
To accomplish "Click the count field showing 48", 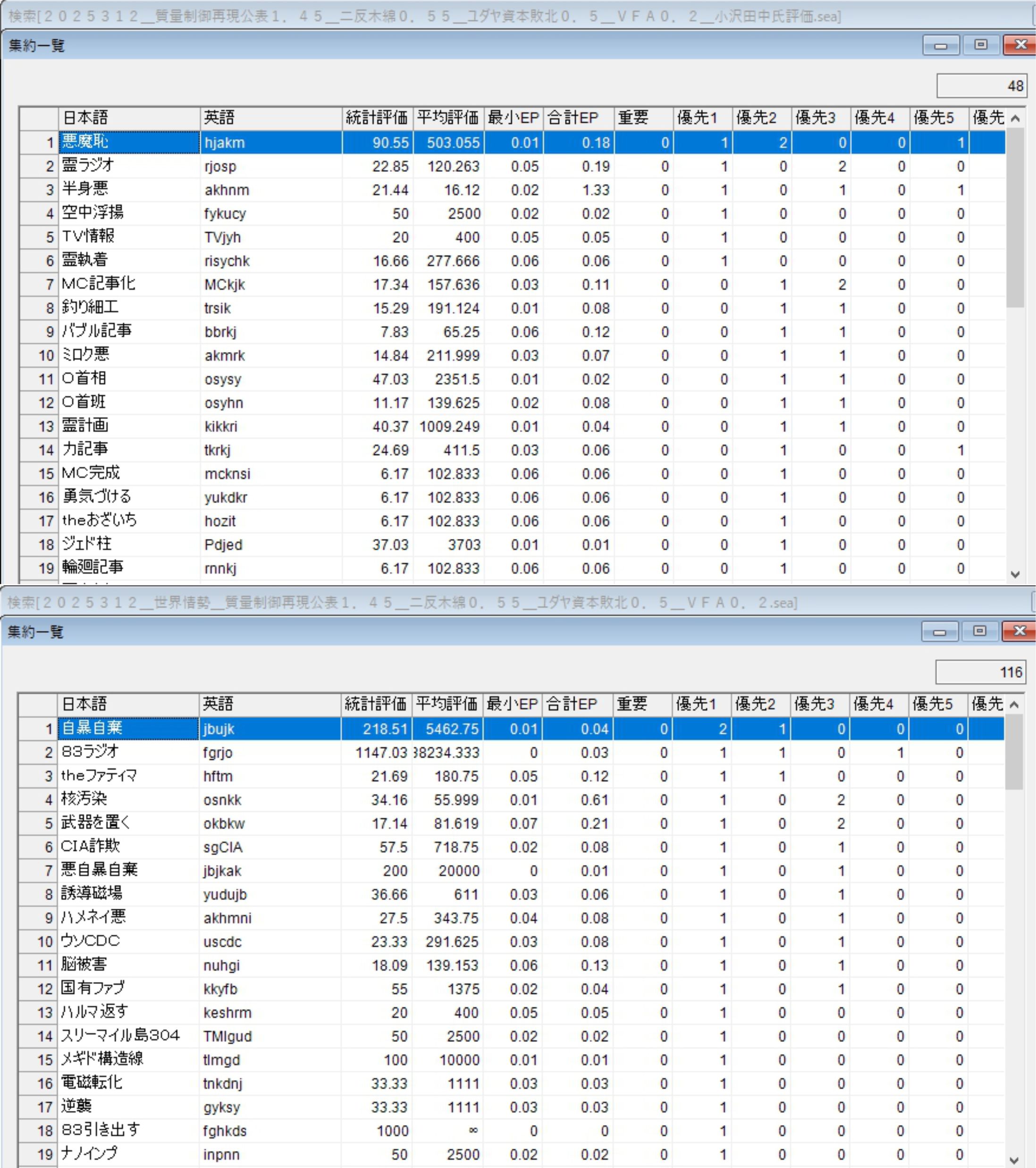I will (x=982, y=86).
